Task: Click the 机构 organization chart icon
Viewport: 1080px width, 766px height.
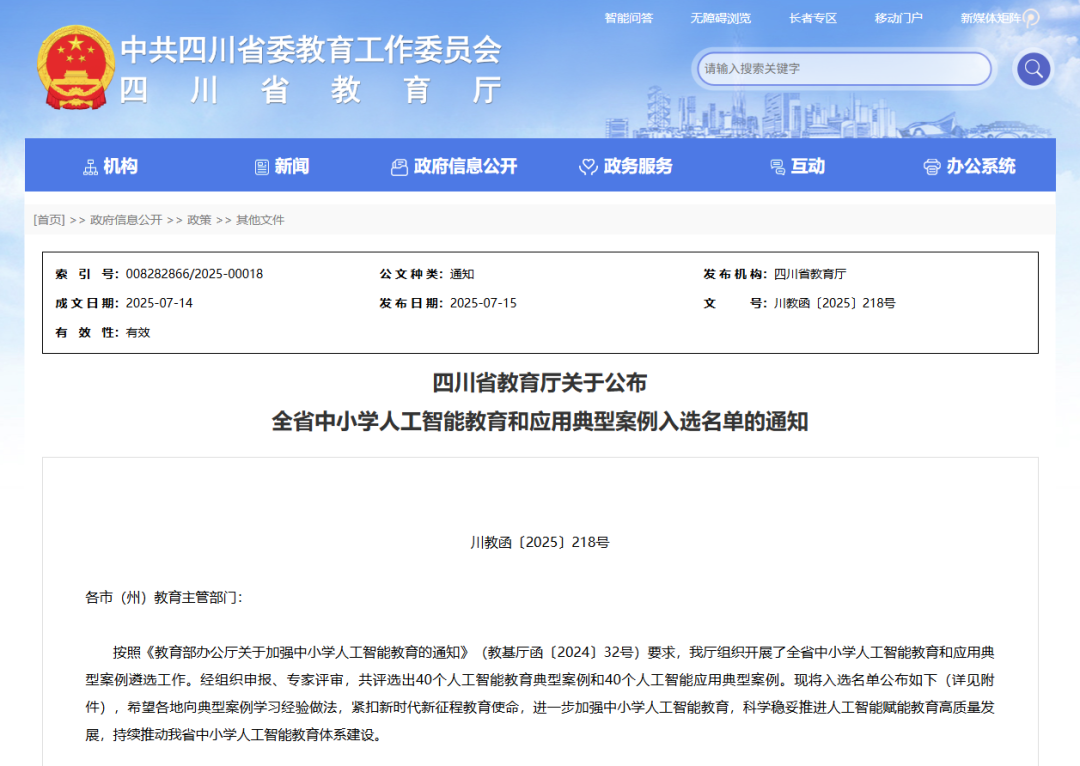Action: coord(90,167)
